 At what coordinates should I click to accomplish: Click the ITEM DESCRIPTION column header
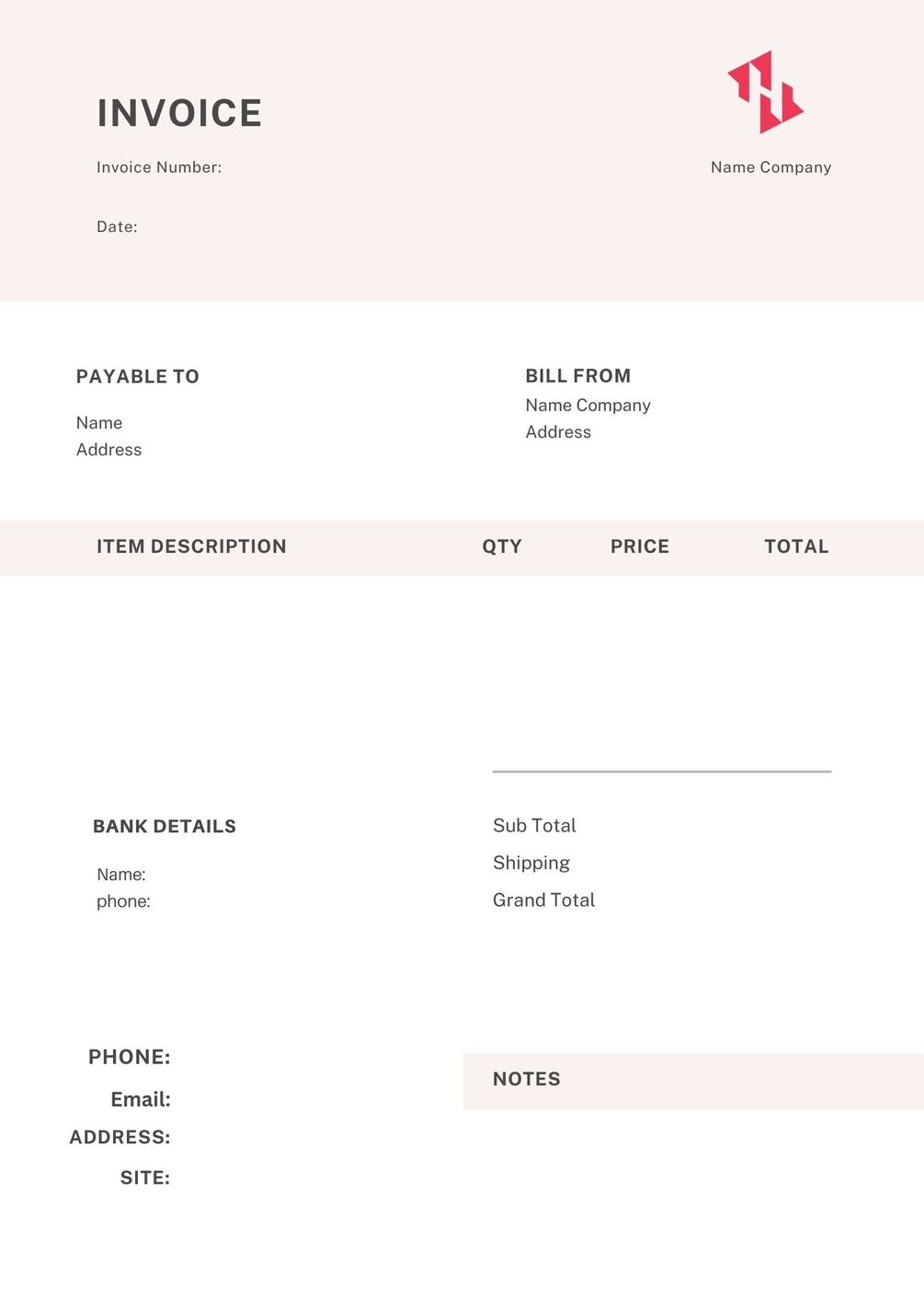(191, 546)
